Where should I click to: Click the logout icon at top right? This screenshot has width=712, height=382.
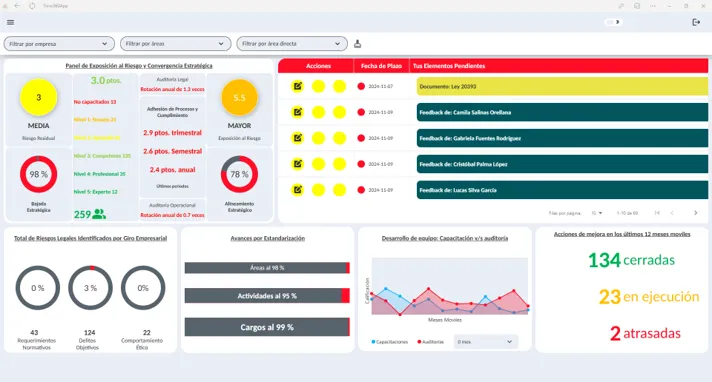[696, 22]
